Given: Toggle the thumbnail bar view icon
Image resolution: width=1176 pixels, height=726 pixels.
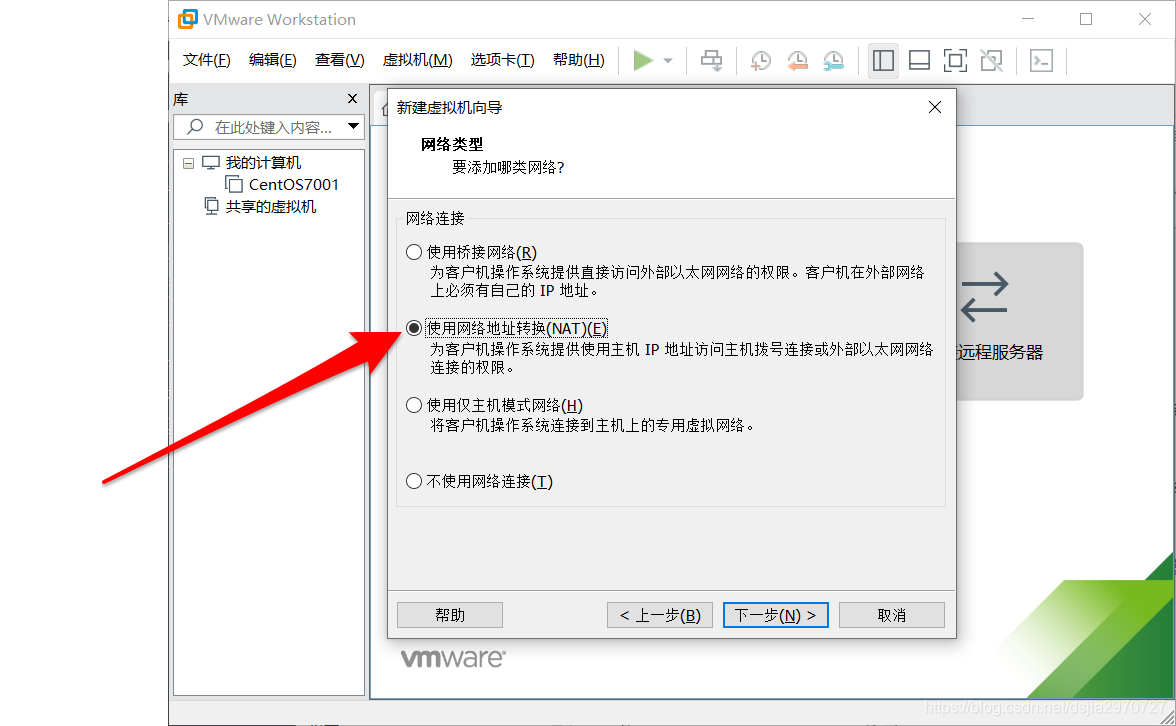Looking at the screenshot, I should click(920, 60).
